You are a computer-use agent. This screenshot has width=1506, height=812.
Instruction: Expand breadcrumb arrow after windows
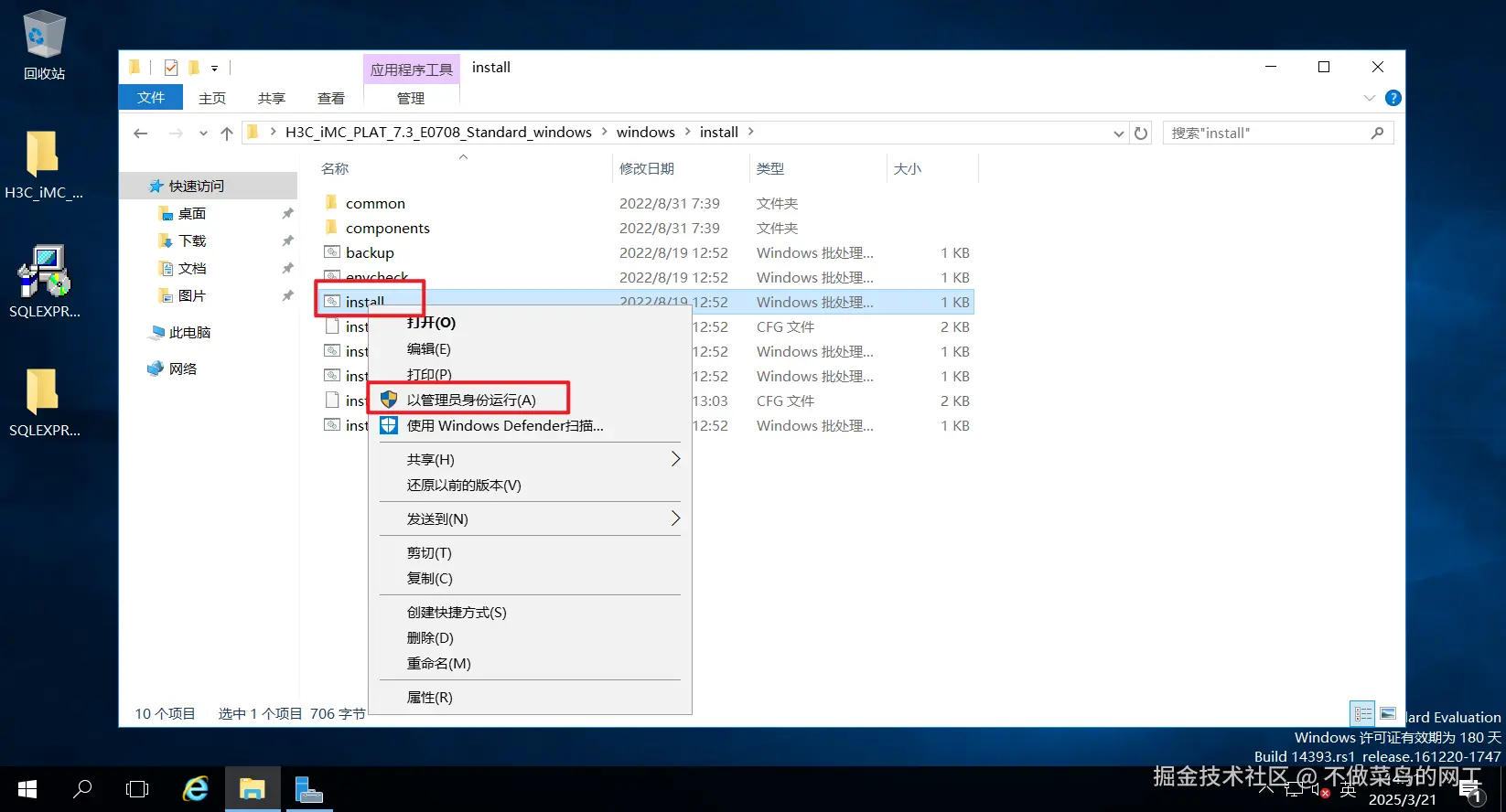688,132
